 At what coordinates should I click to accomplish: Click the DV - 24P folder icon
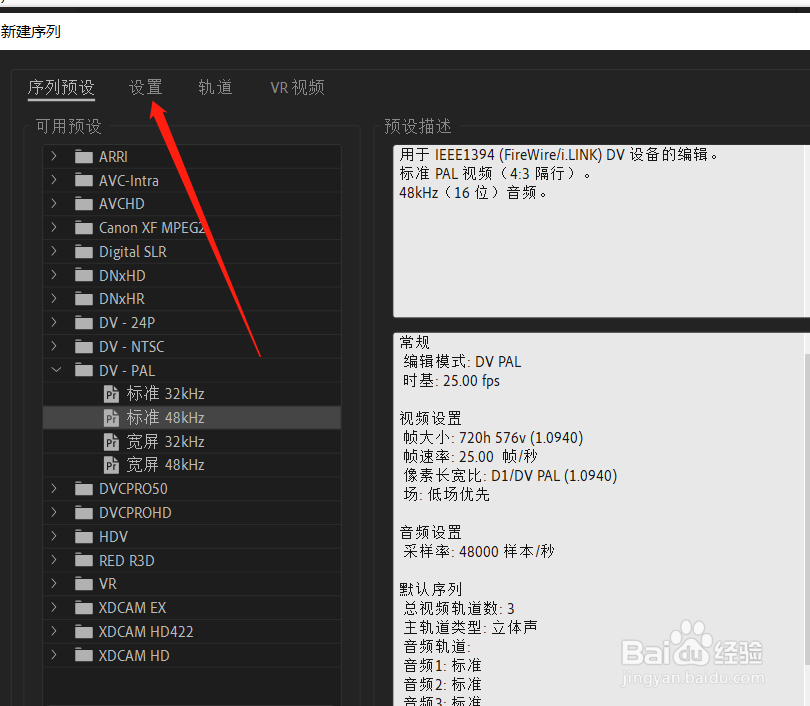coord(84,323)
